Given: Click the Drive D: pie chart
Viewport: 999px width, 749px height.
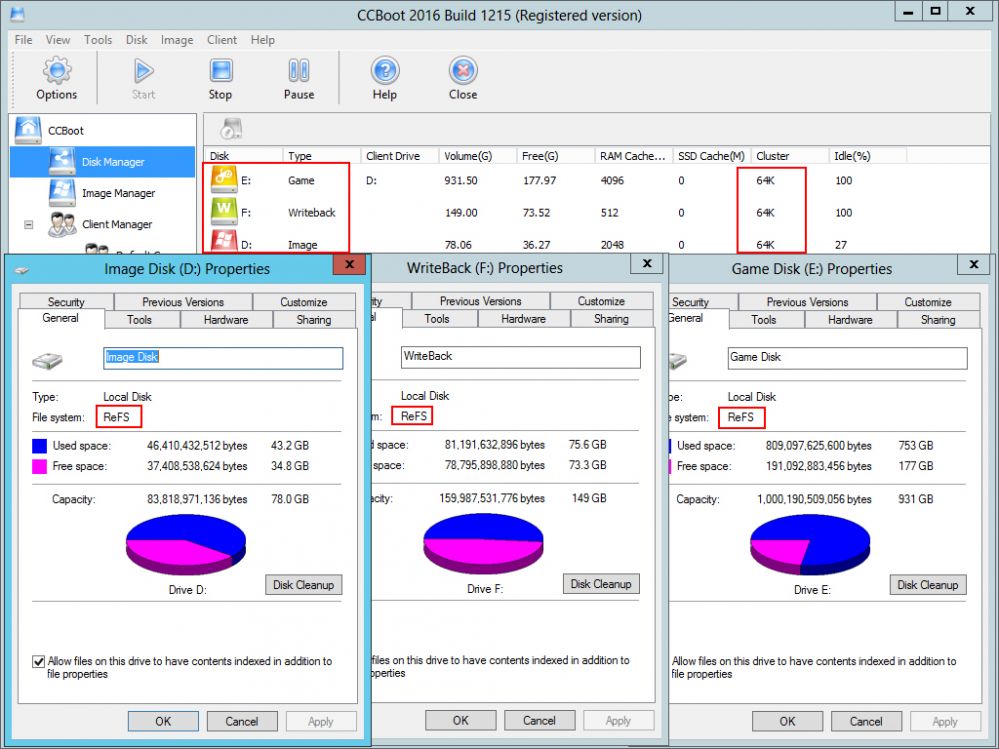Looking at the screenshot, I should coord(185,545).
